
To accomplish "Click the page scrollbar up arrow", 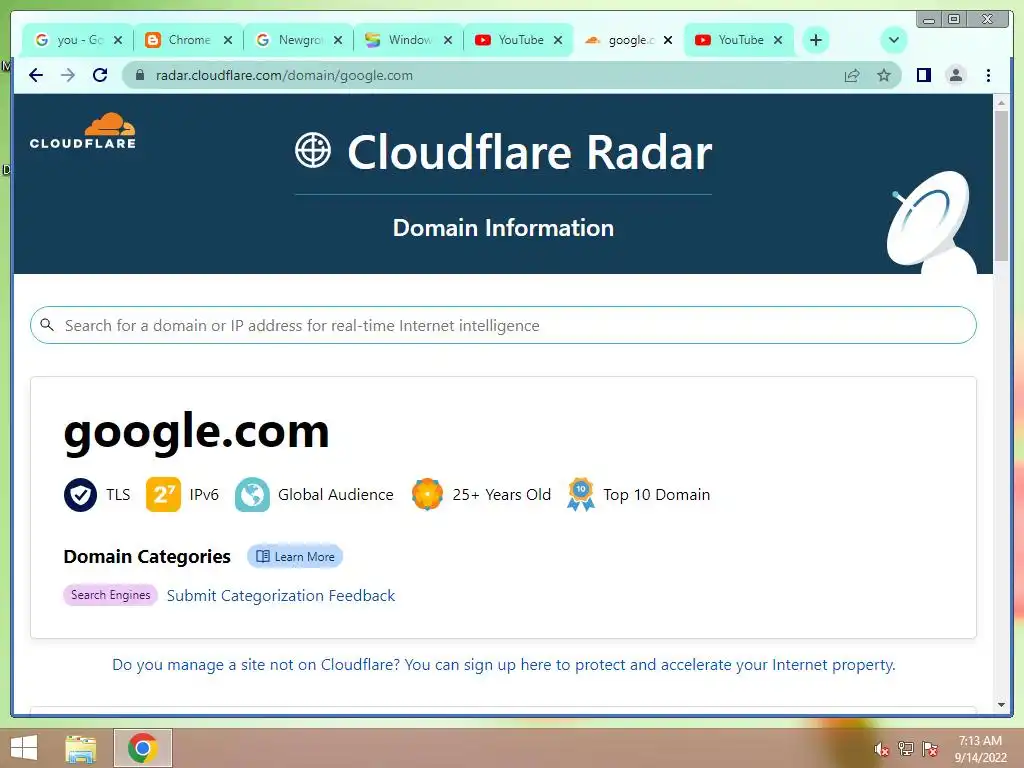I will click(x=1001, y=103).
